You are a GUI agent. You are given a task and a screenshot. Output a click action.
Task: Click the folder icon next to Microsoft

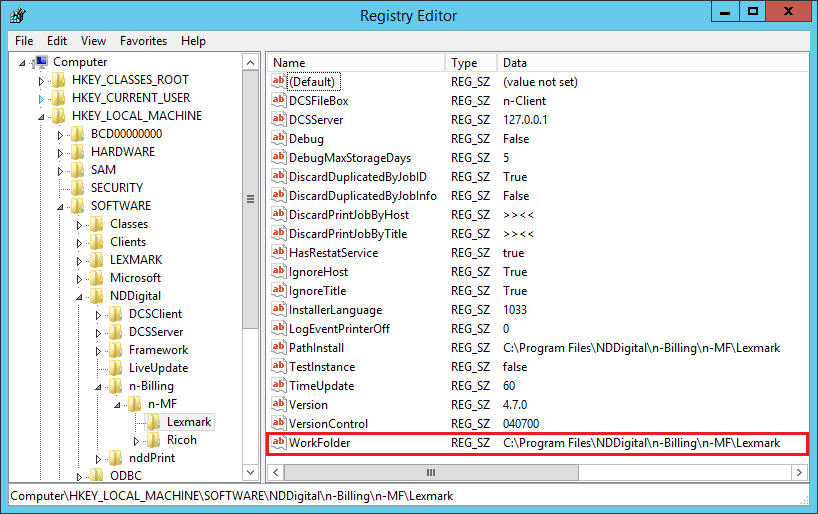click(x=97, y=278)
